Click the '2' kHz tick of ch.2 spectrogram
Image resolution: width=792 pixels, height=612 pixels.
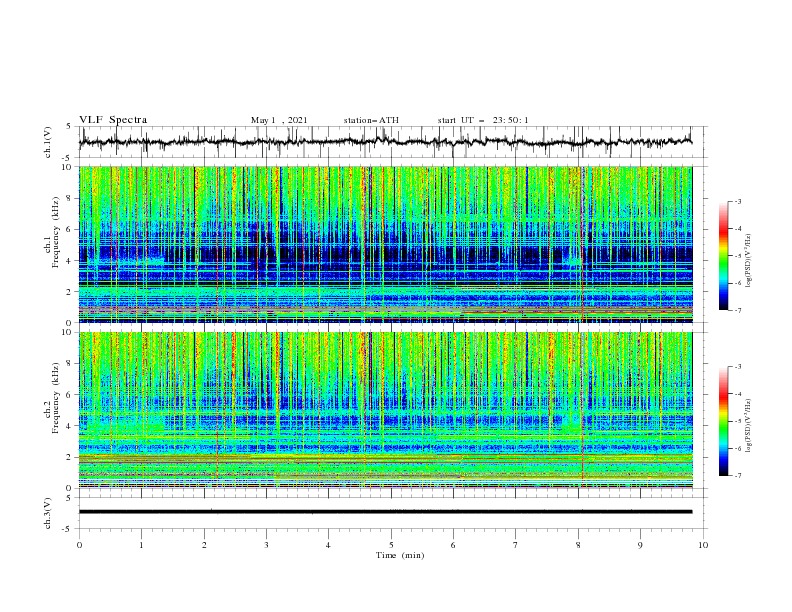(70, 457)
